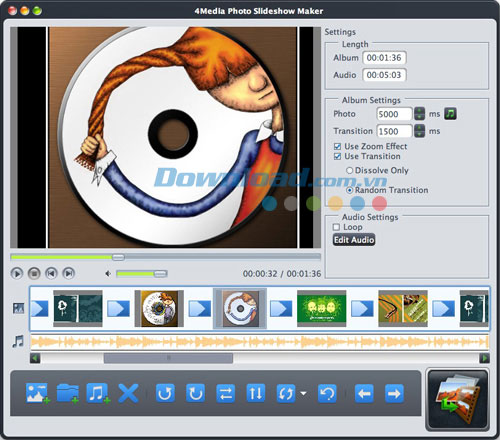This screenshot has width=500, height=440.
Task: Click the transition cycle icon
Action: click(286, 393)
